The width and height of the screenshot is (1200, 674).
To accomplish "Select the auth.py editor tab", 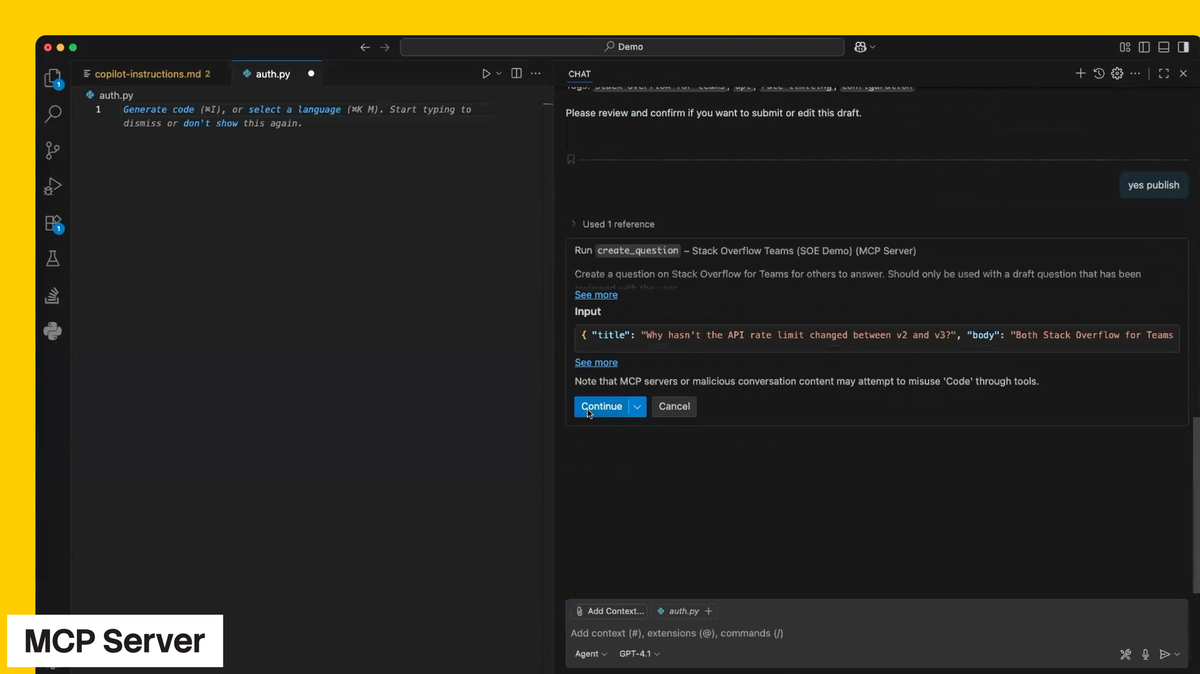I will (x=271, y=73).
